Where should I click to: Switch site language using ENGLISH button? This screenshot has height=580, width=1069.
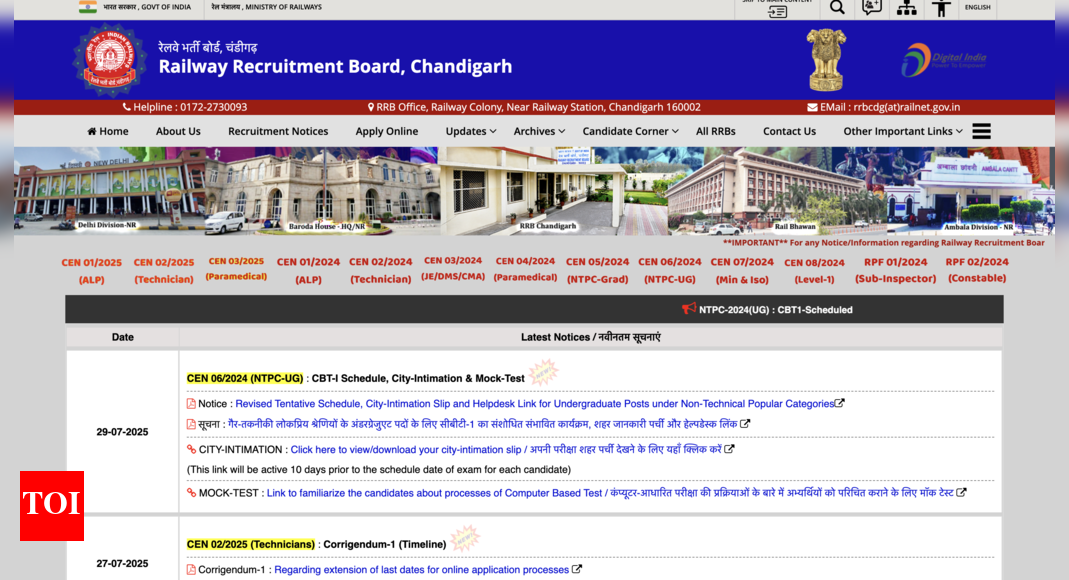[x=977, y=8]
